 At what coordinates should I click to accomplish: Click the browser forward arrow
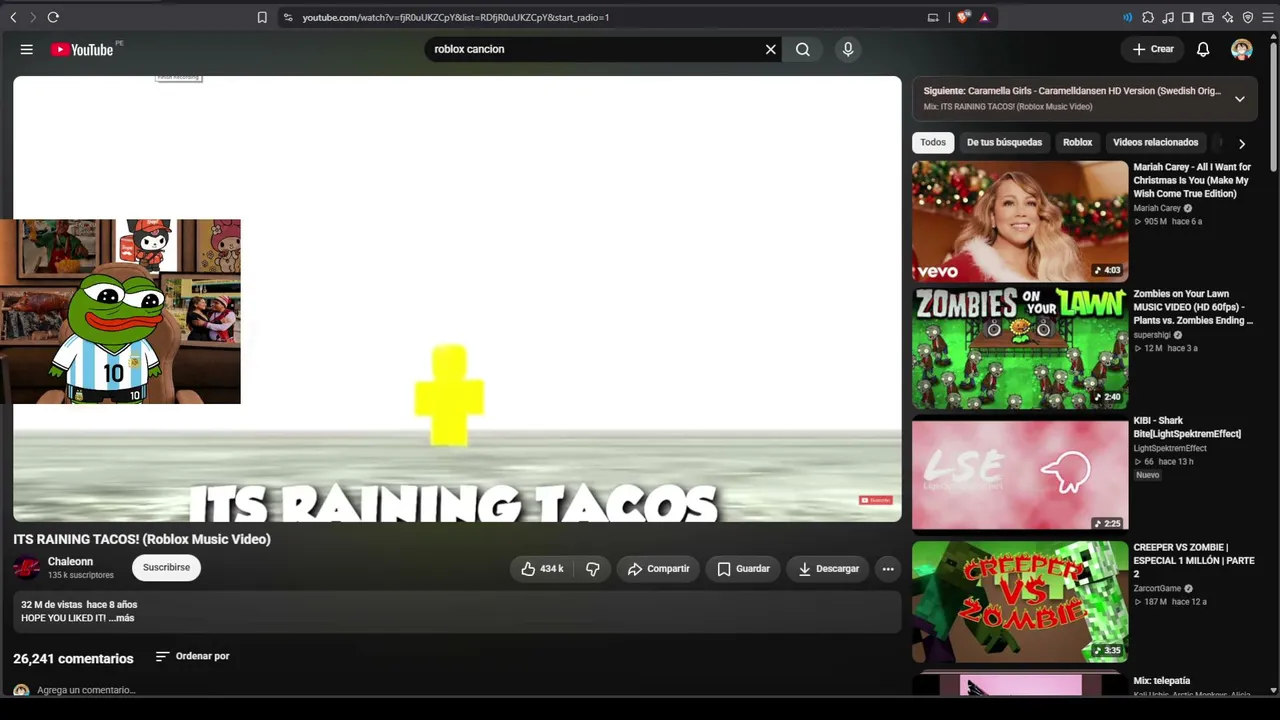(32, 17)
